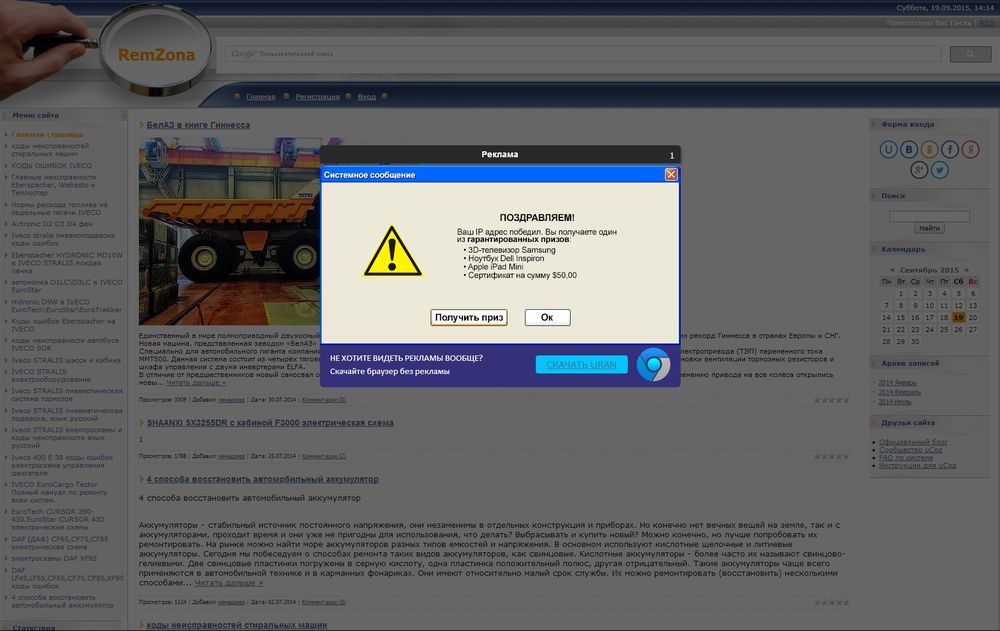Select day 19 in the calendar
The width and height of the screenshot is (1000, 631).
coord(959,317)
